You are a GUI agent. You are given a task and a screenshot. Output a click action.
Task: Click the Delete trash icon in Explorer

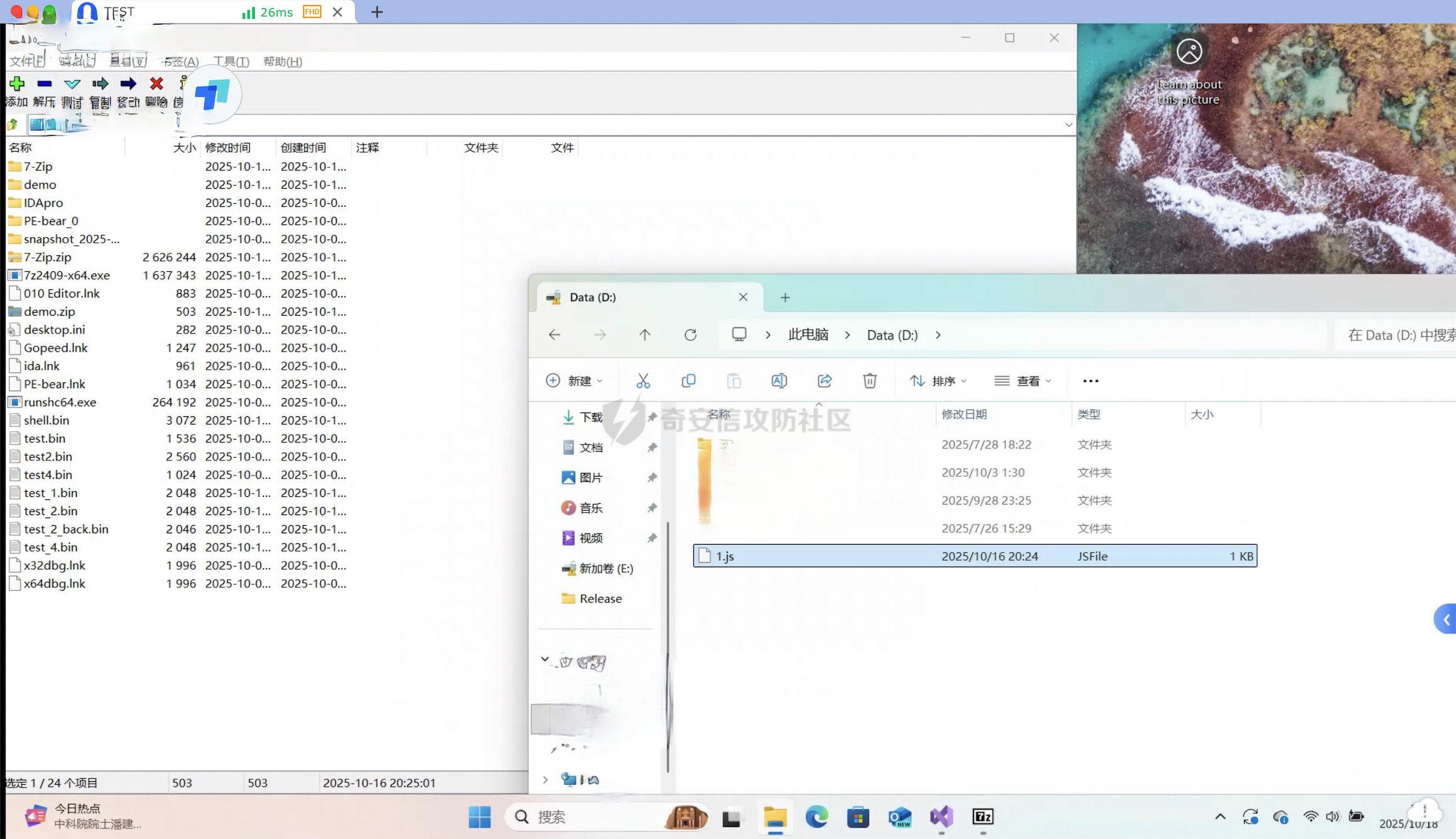[x=870, y=381]
